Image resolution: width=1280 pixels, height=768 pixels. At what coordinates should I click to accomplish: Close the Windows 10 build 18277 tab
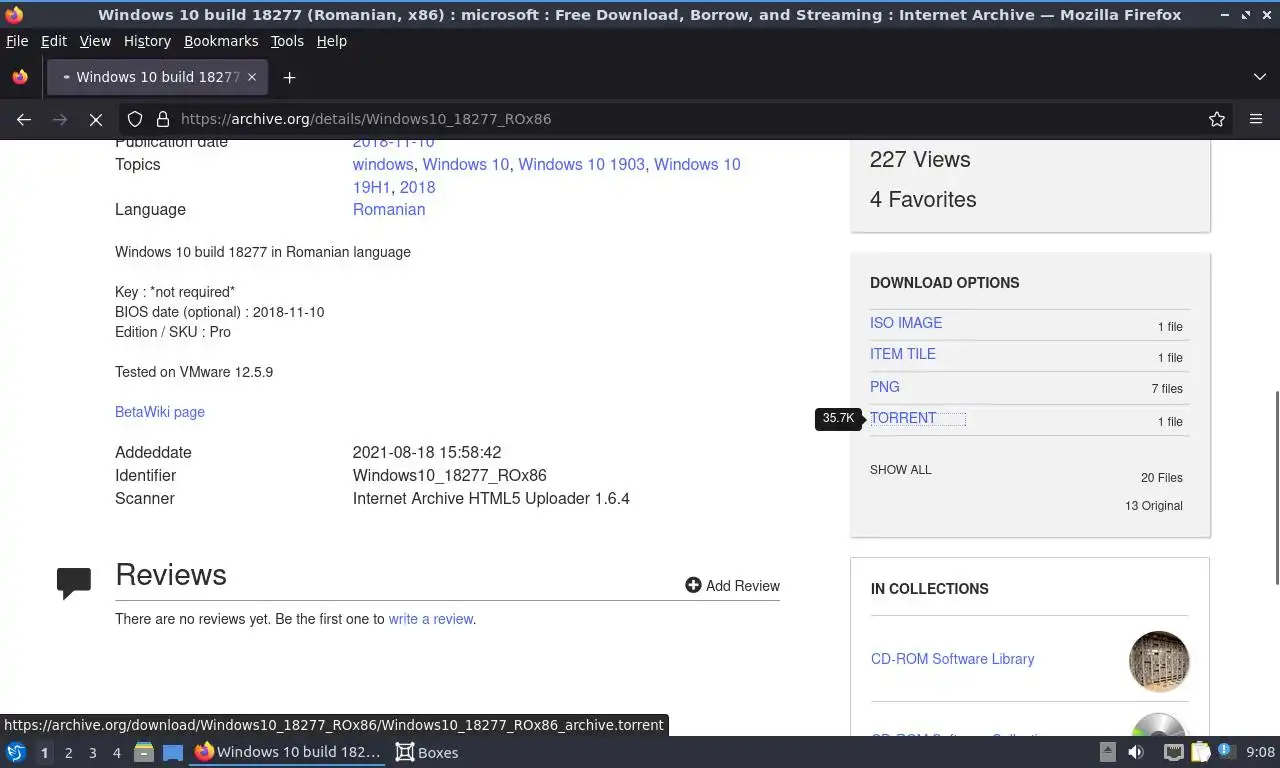pos(252,77)
